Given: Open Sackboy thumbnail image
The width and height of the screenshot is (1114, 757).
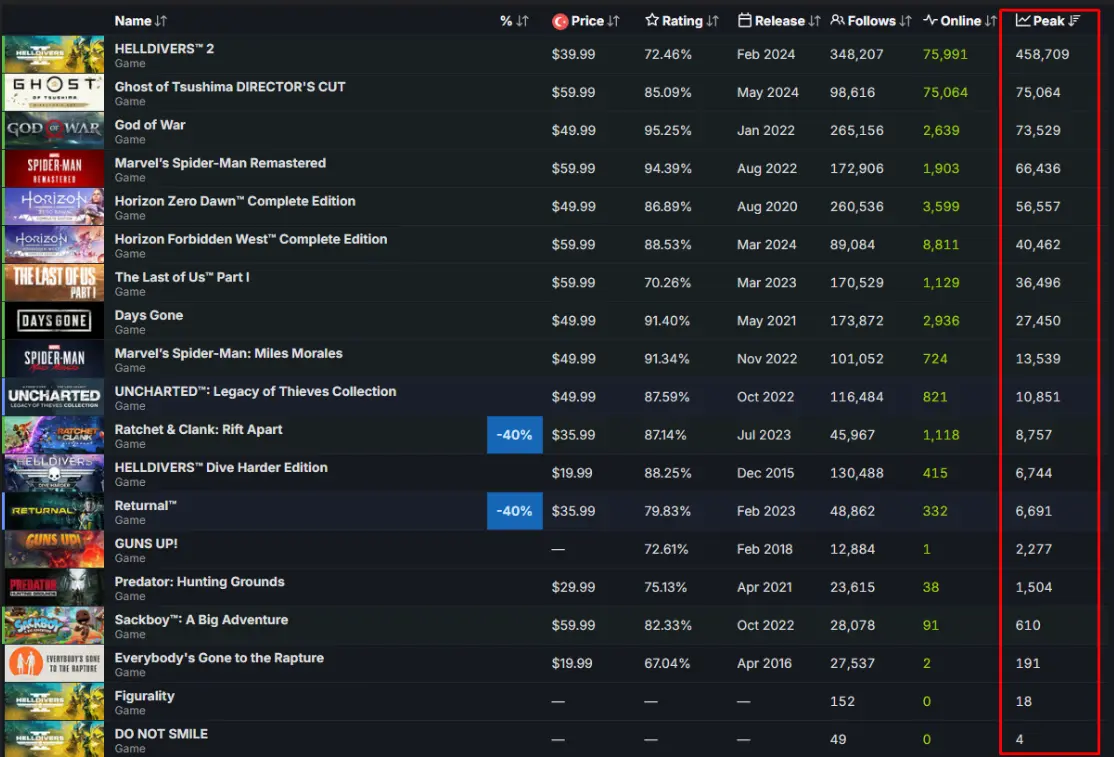Looking at the screenshot, I should click(x=54, y=625).
